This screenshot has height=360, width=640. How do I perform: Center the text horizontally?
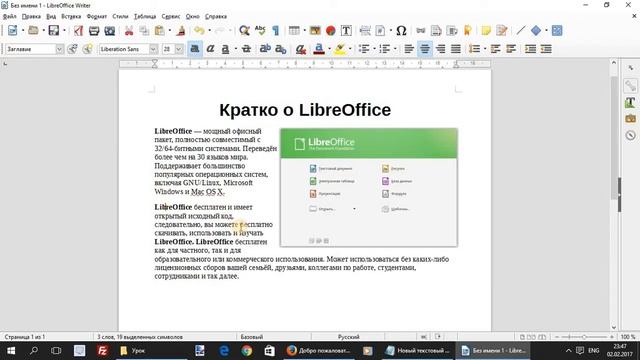(425, 49)
